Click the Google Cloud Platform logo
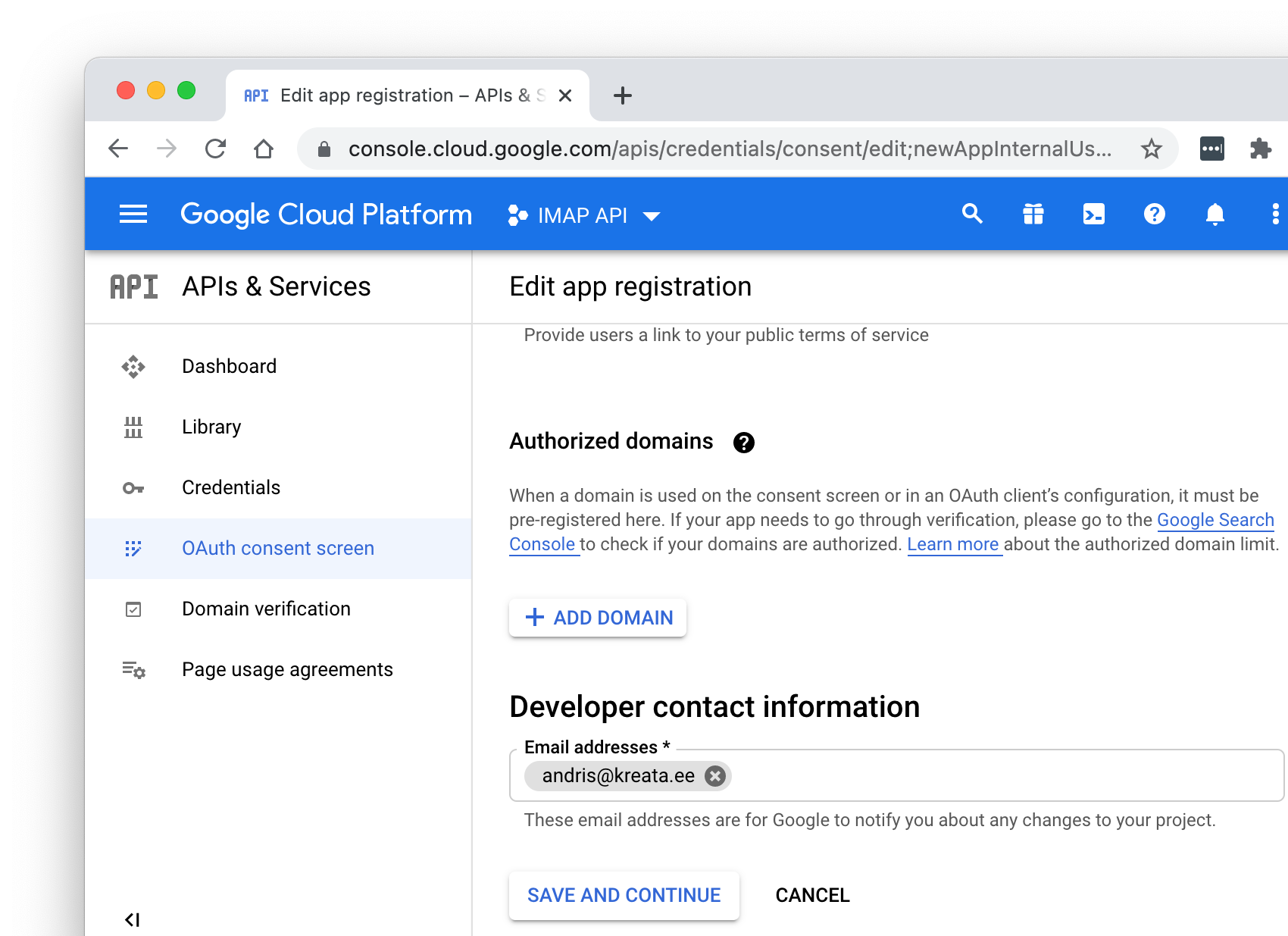This screenshot has height=936, width=1288. (x=326, y=214)
